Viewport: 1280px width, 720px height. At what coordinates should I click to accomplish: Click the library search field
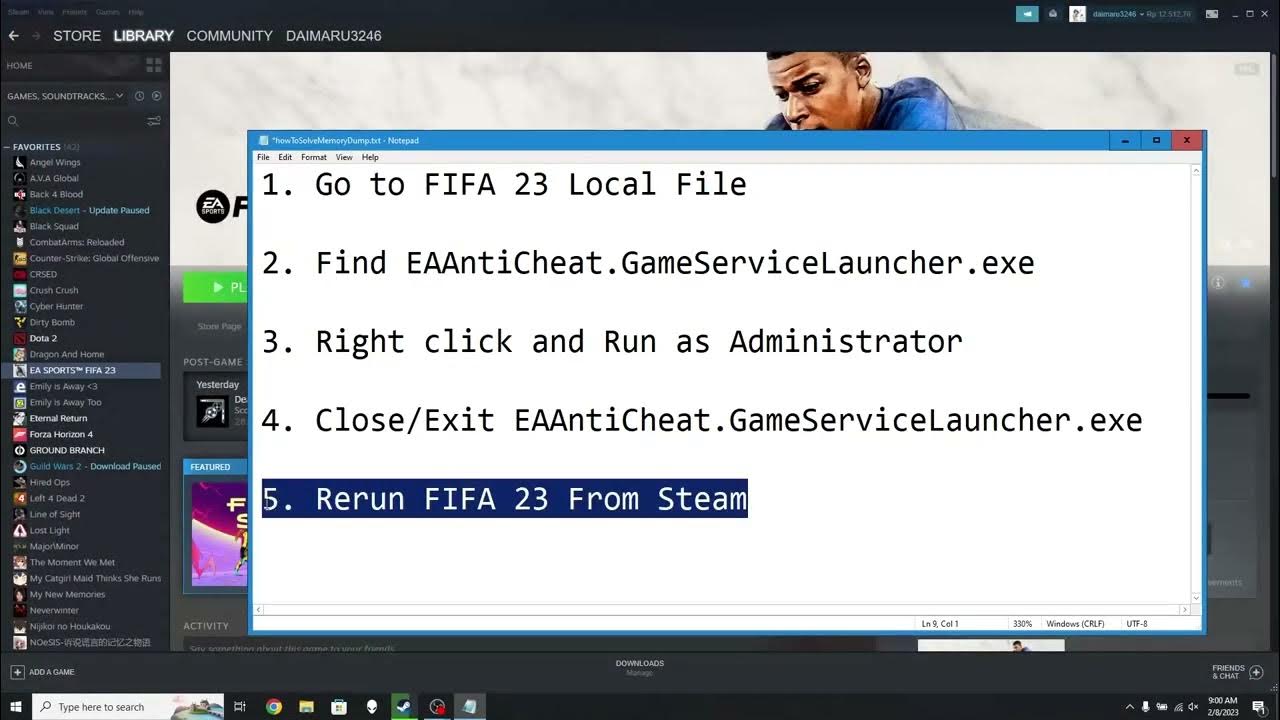click(75, 121)
